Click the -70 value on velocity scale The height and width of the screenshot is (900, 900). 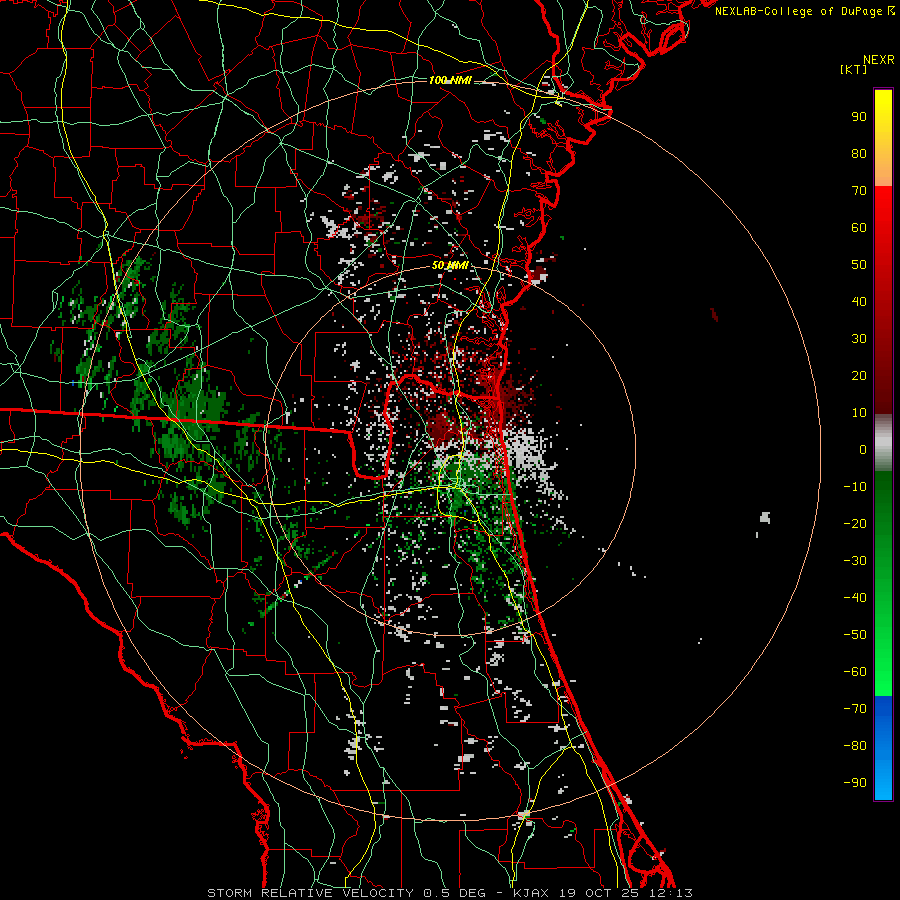coord(855,709)
